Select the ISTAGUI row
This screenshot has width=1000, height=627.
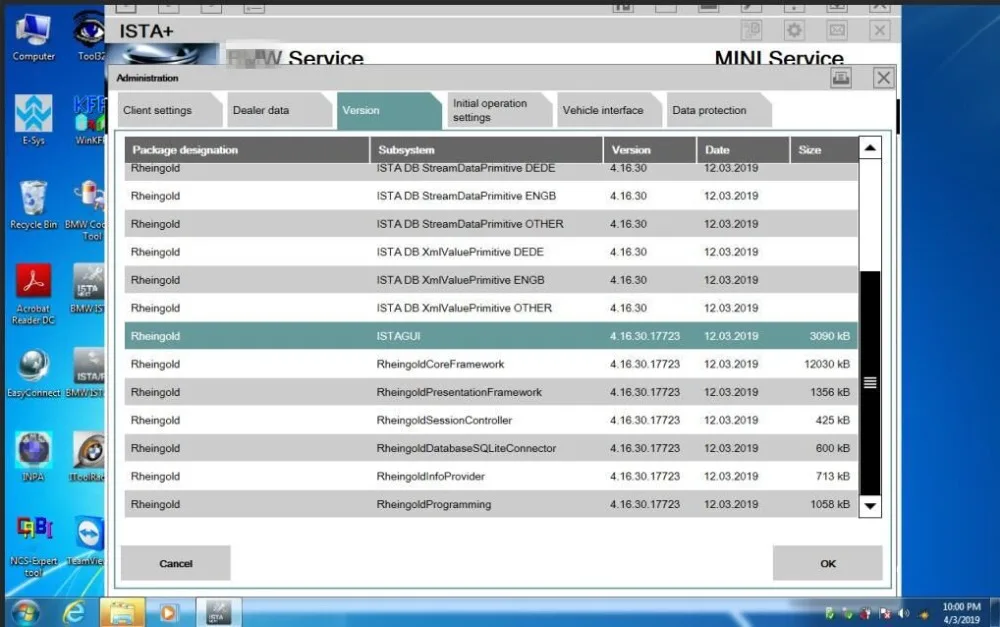click(x=491, y=336)
